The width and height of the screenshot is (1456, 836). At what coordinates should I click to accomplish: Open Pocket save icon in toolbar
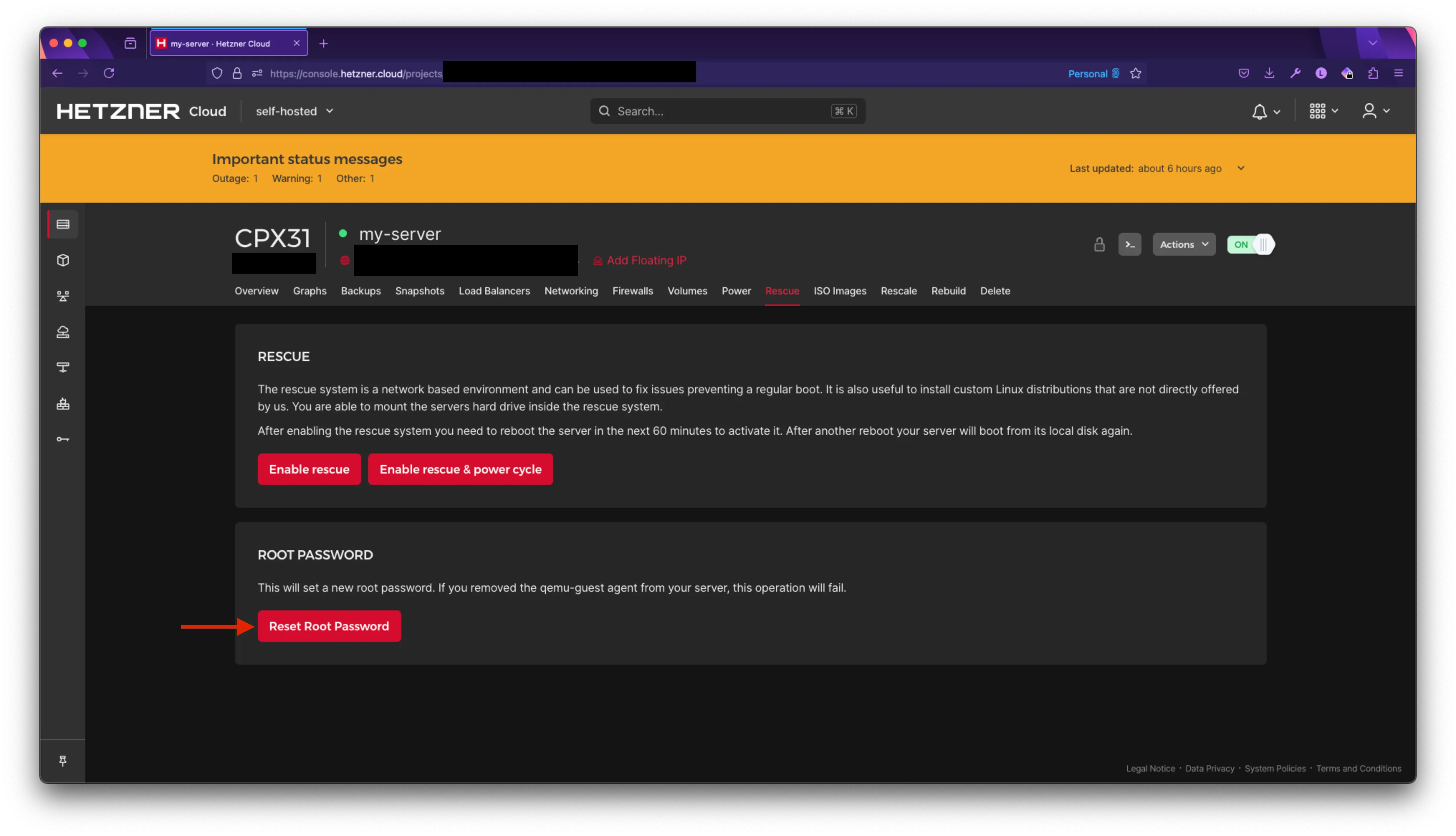[x=1244, y=73]
